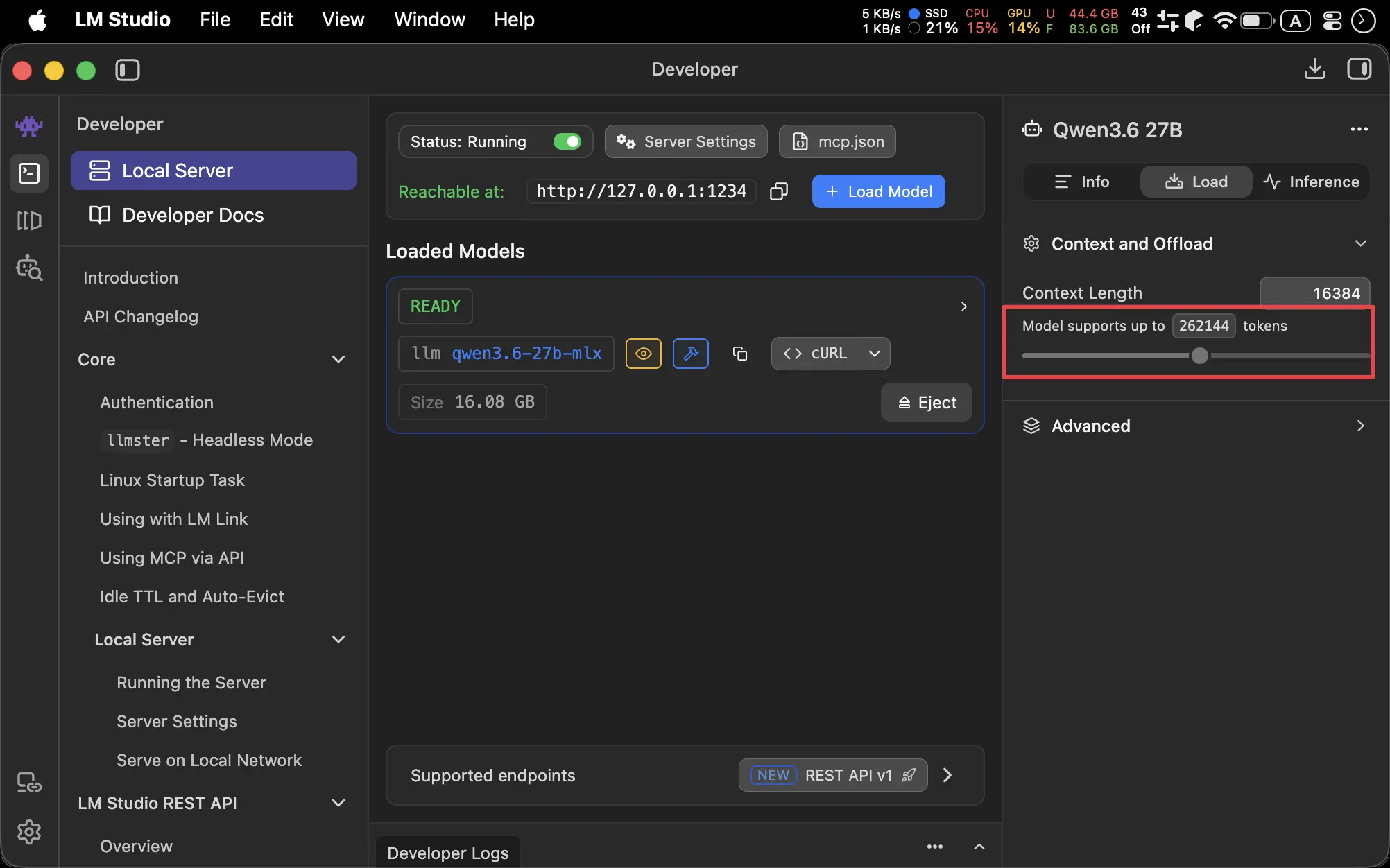This screenshot has height=868, width=1390.
Task: Switch to the Info tab
Action: point(1082,182)
